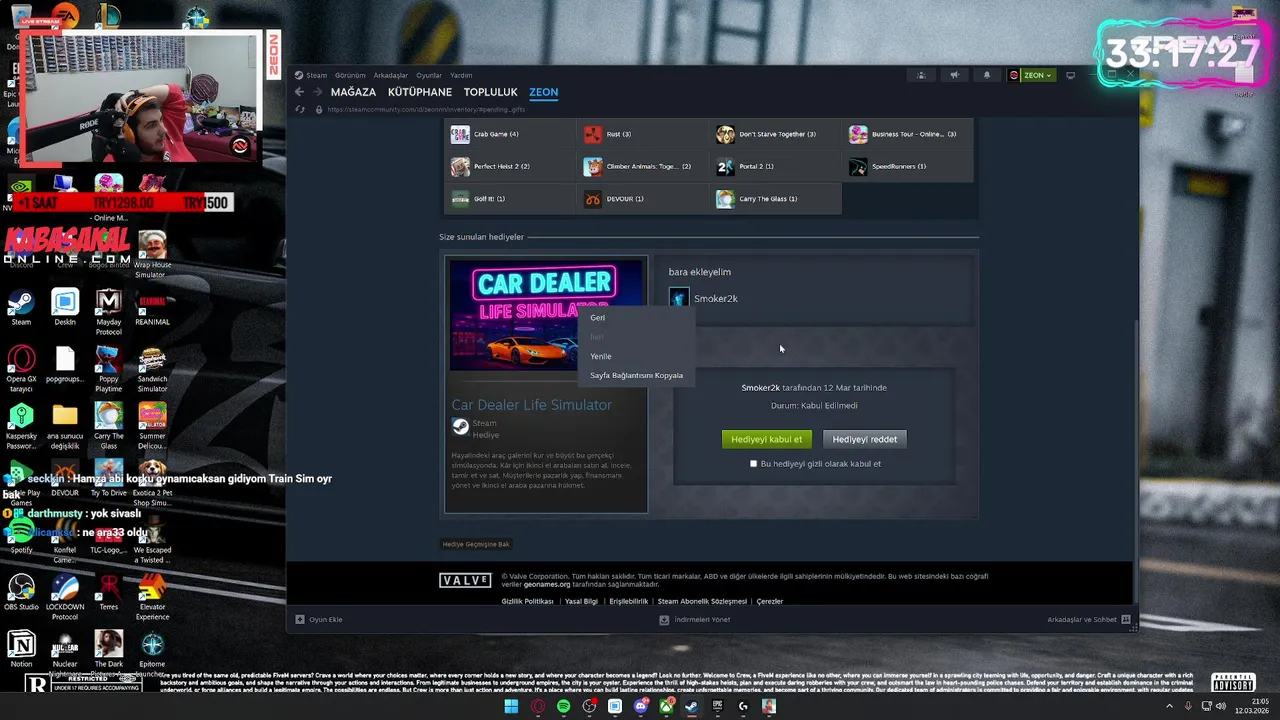Open Spotify from the taskbar
The height and width of the screenshot is (720, 1280).
point(564,706)
